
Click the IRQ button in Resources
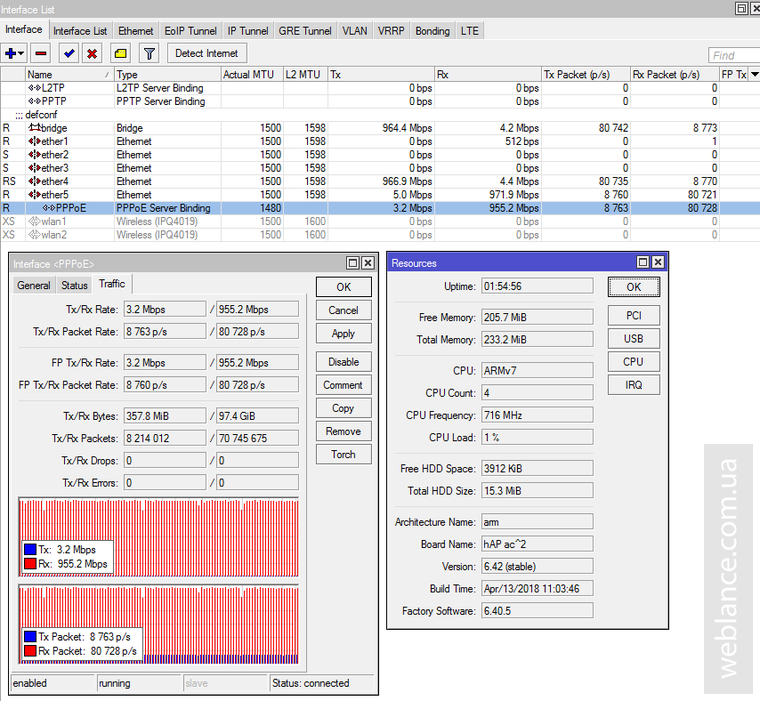633,384
